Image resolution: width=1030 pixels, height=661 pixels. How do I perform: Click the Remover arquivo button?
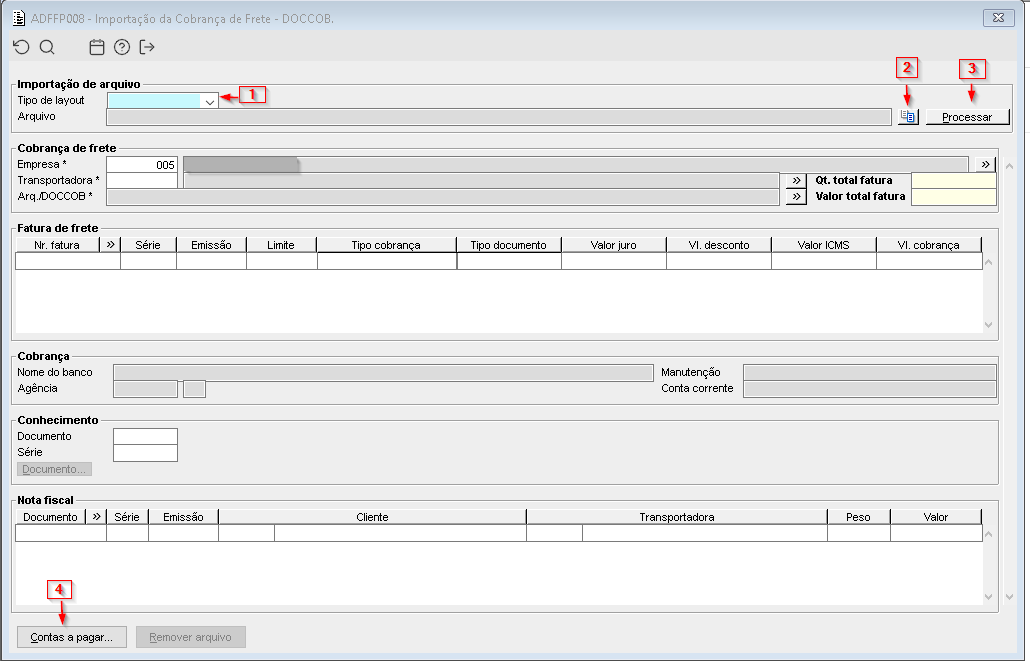tap(190, 637)
